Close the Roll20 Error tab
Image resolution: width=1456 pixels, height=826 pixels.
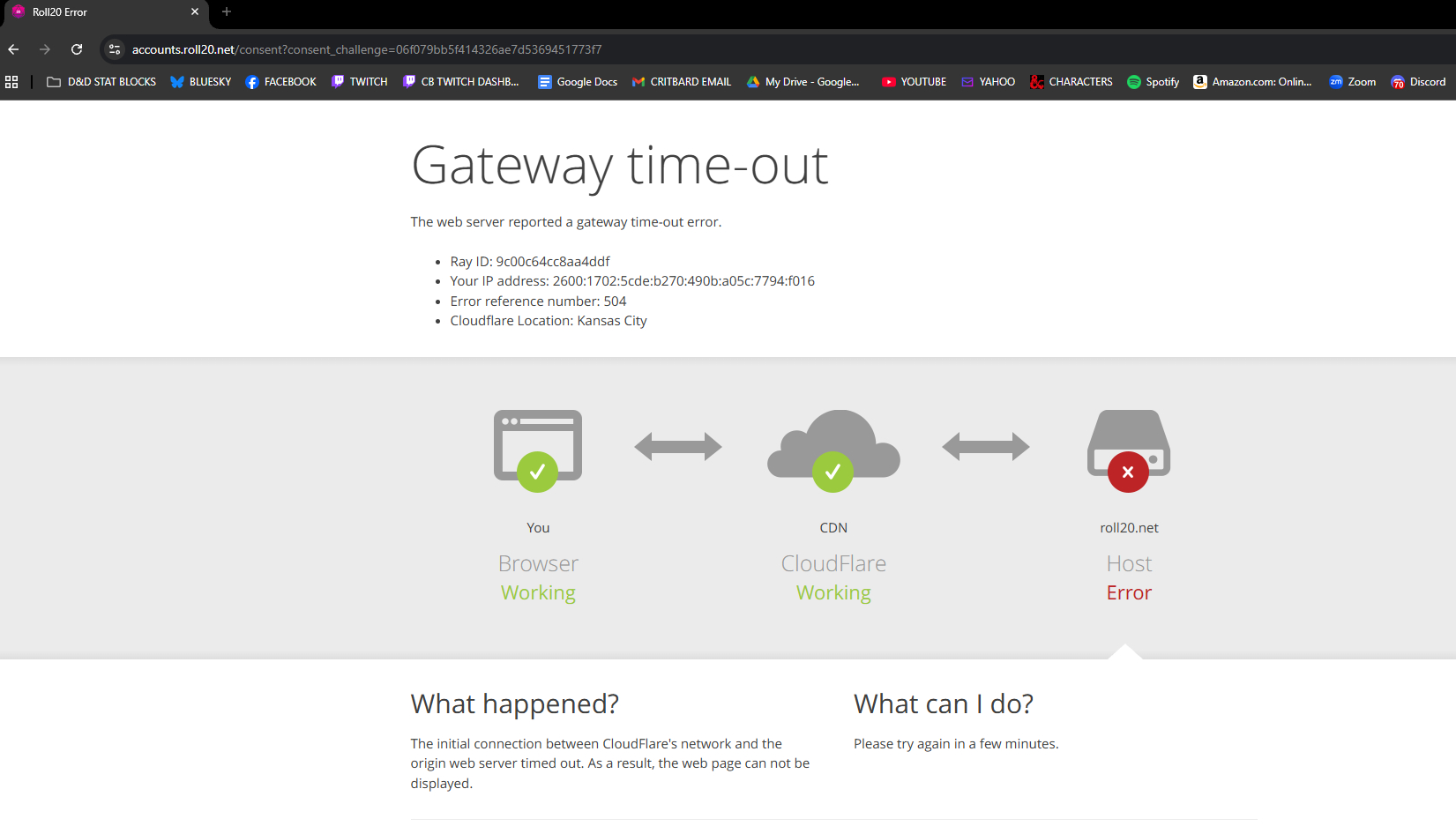[x=195, y=12]
